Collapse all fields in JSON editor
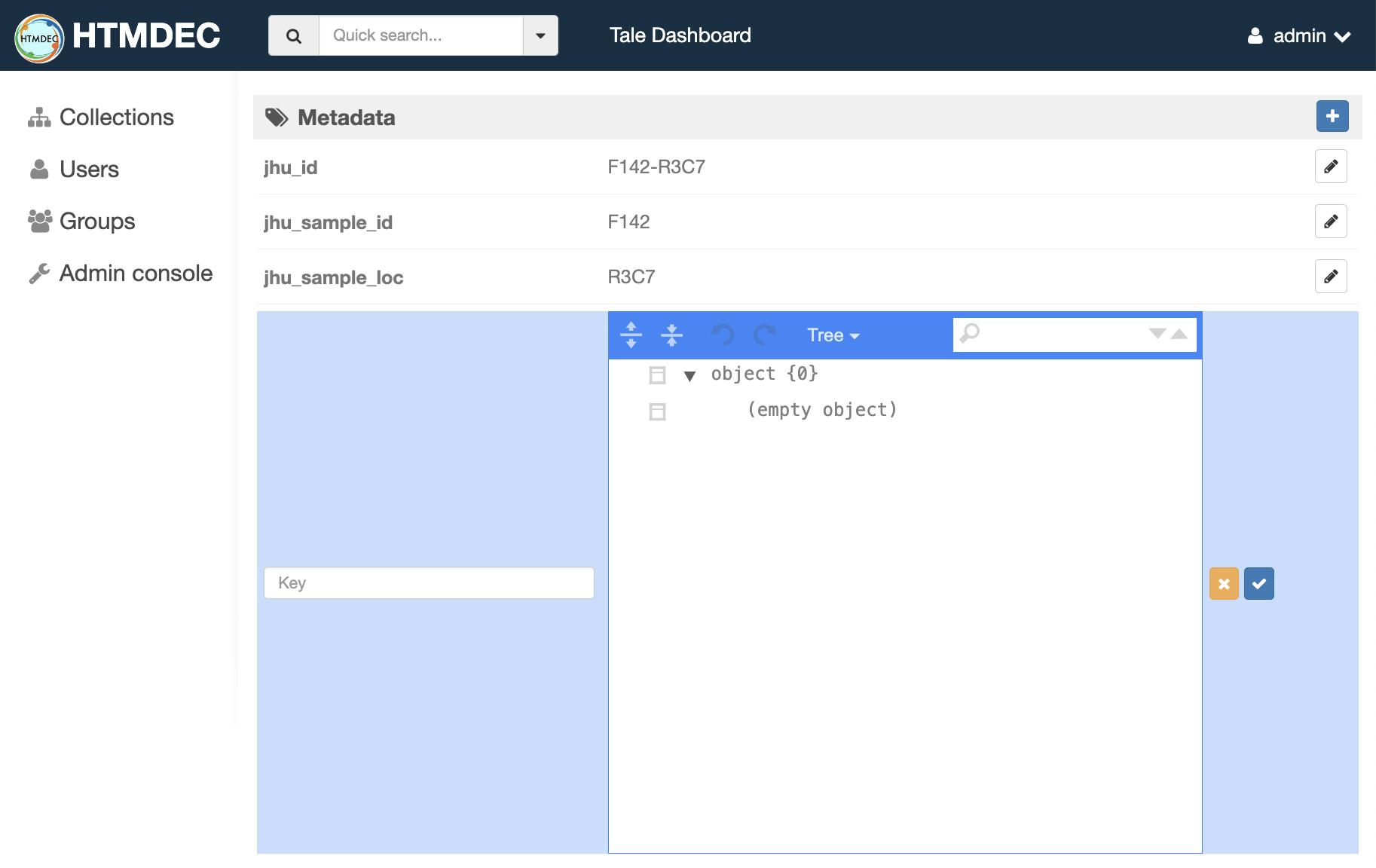Screen dimensions: 1376x868 671,335
